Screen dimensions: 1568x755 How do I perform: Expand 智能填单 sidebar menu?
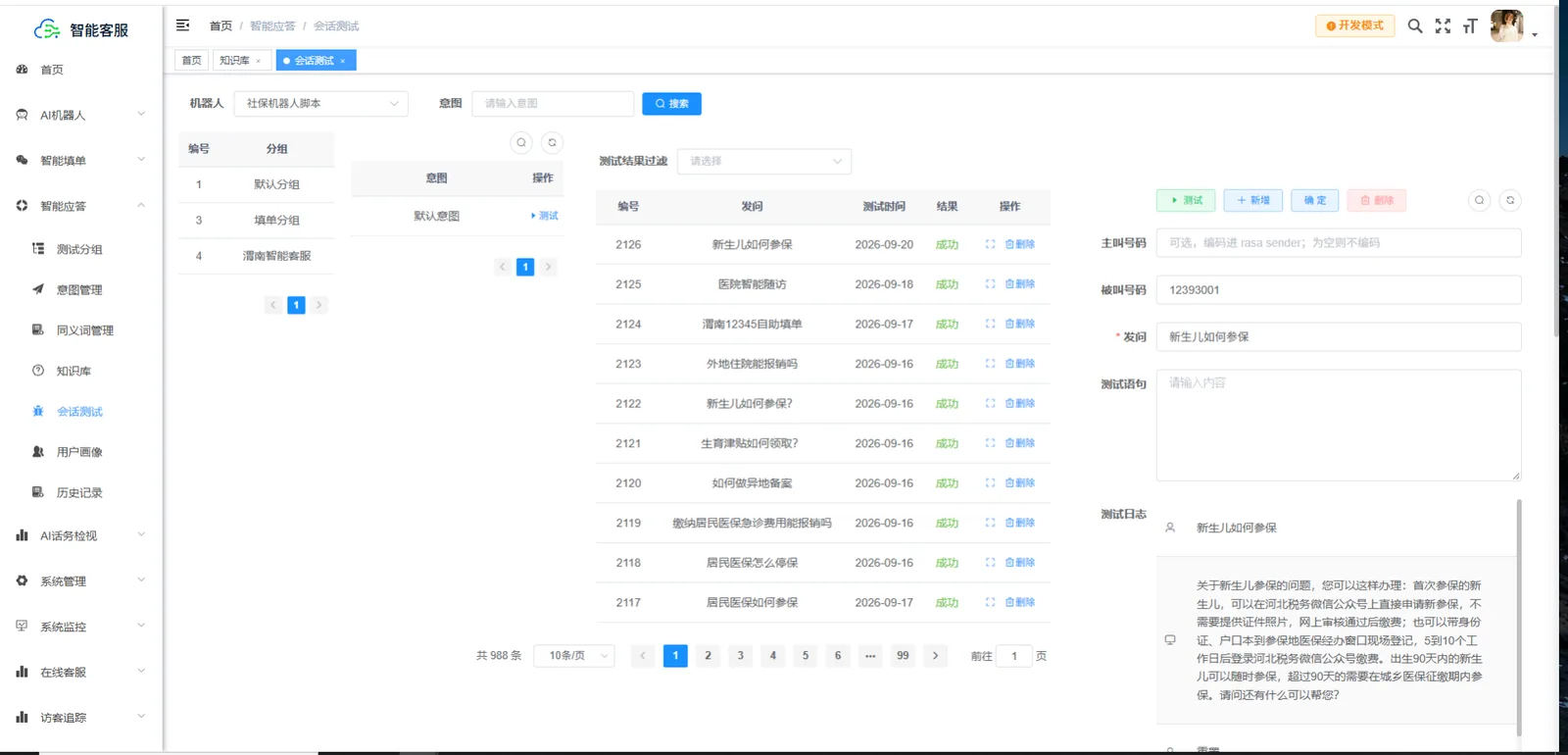point(81,160)
